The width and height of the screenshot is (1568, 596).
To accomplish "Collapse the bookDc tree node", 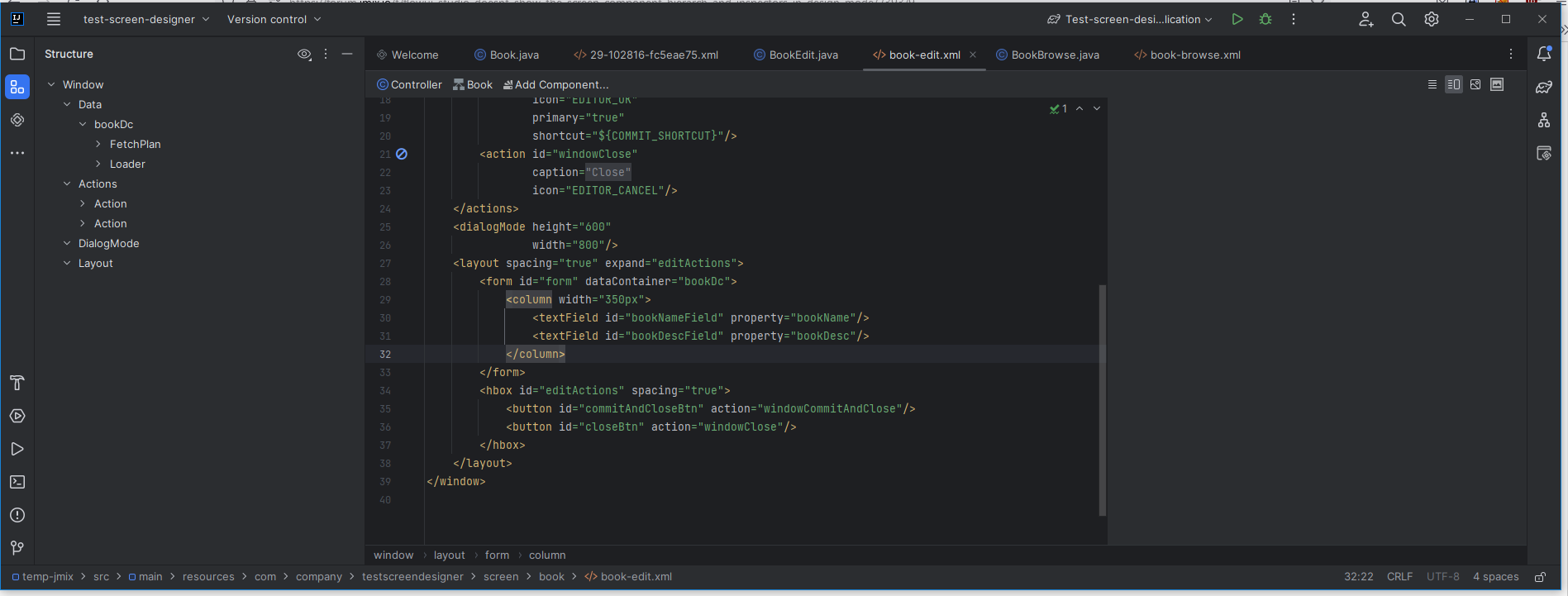I will click(x=83, y=124).
